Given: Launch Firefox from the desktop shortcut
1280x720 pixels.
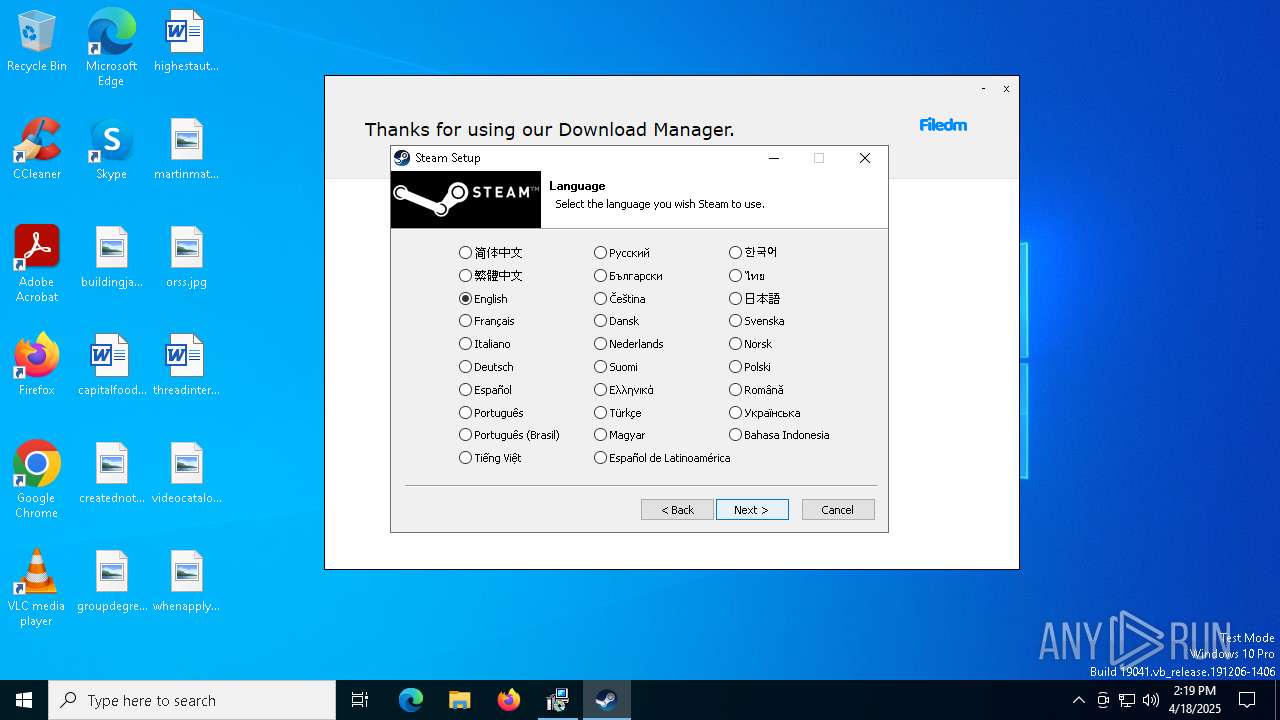Looking at the screenshot, I should pos(37,366).
